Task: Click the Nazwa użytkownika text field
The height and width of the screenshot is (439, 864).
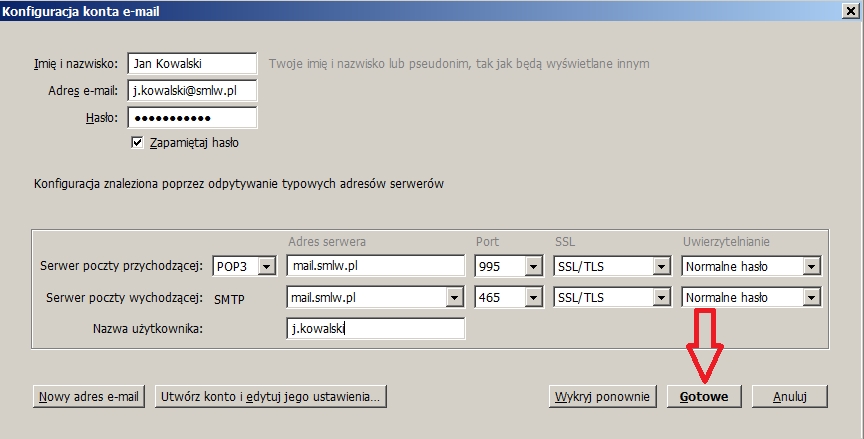Action: [x=375, y=328]
